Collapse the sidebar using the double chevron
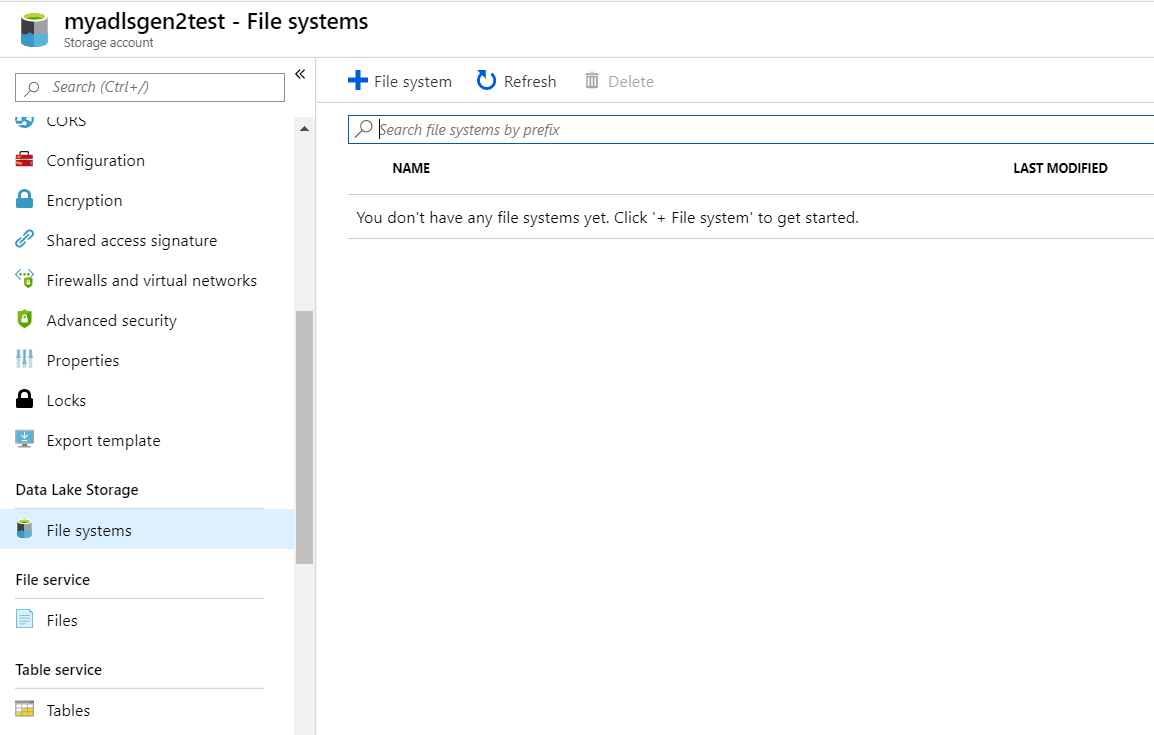The image size is (1154, 735). 299,72
